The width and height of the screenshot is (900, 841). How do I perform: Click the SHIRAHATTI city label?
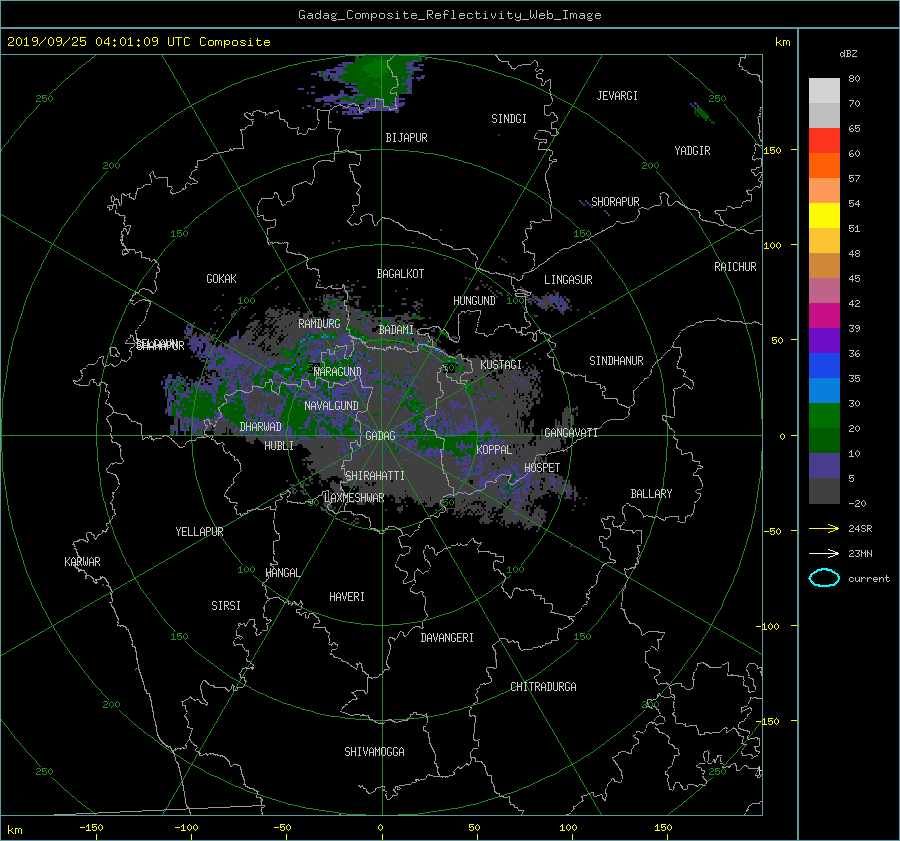click(375, 476)
